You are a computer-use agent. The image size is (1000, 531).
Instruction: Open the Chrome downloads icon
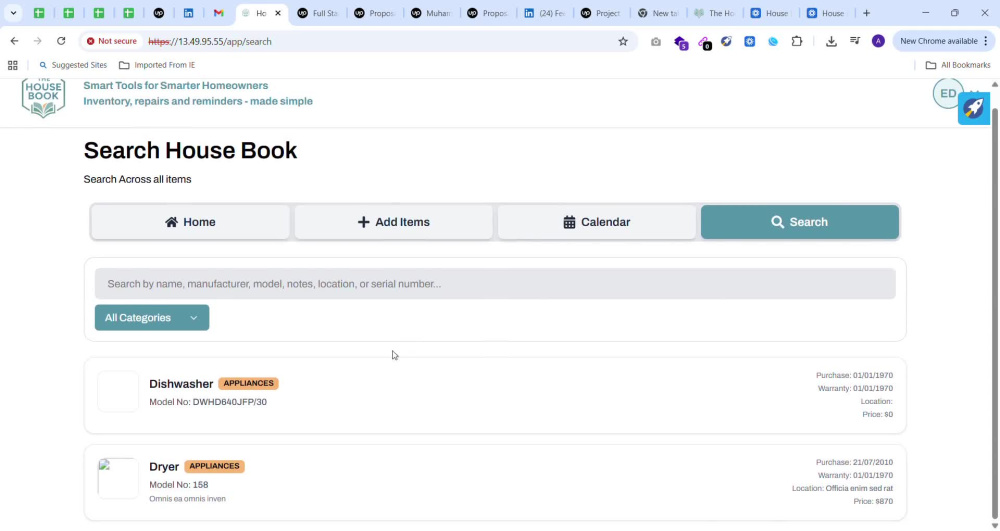831,41
